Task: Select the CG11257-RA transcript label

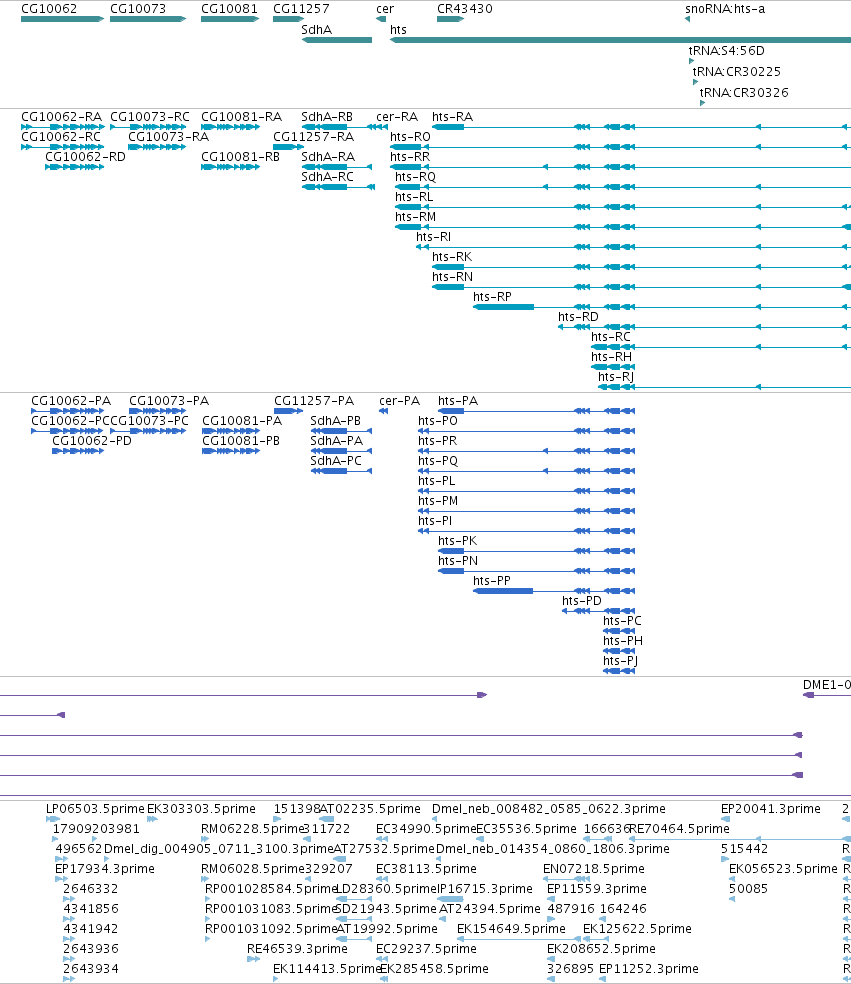Action: tap(314, 137)
